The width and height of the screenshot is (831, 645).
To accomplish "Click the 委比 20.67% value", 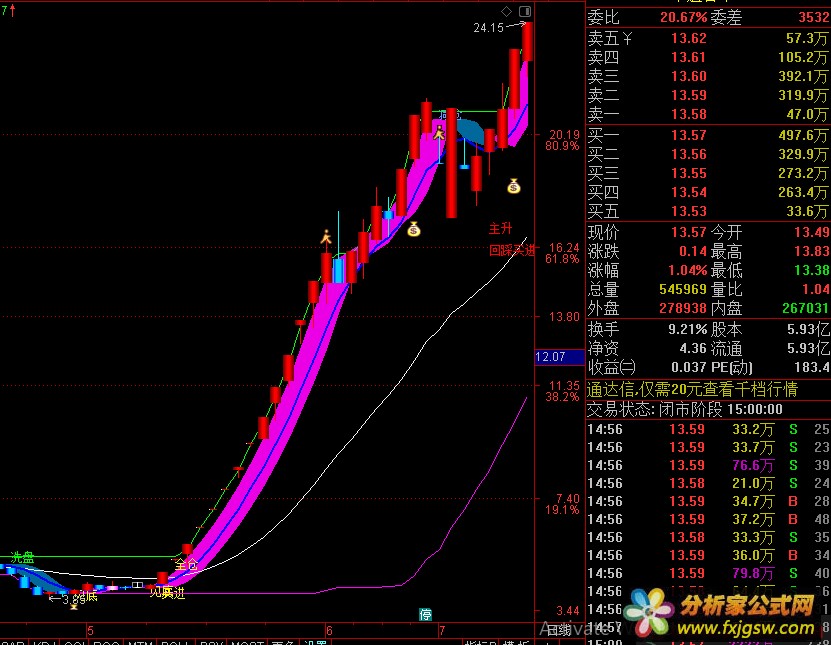I will coord(683,17).
